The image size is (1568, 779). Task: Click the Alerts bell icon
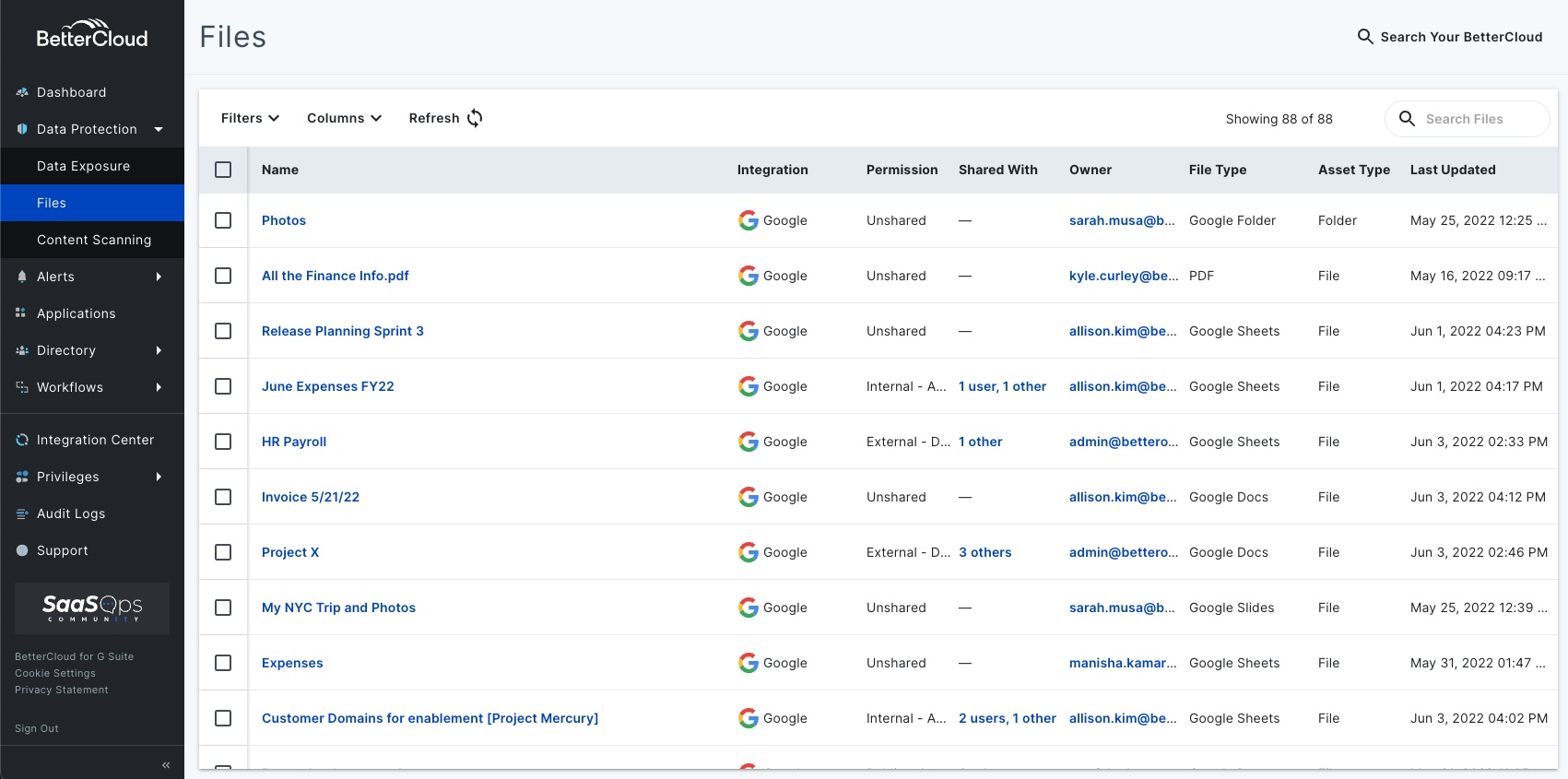click(x=22, y=277)
